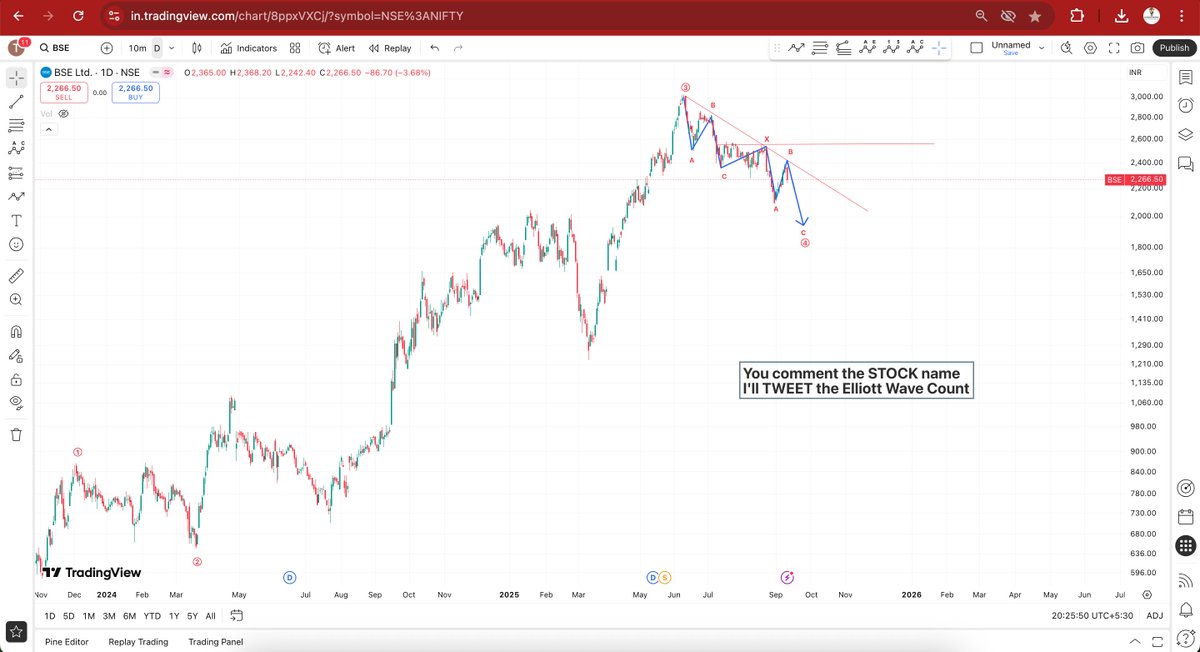1200x652 pixels.
Task: Select the Text annotation tool
Action: (x=16, y=221)
